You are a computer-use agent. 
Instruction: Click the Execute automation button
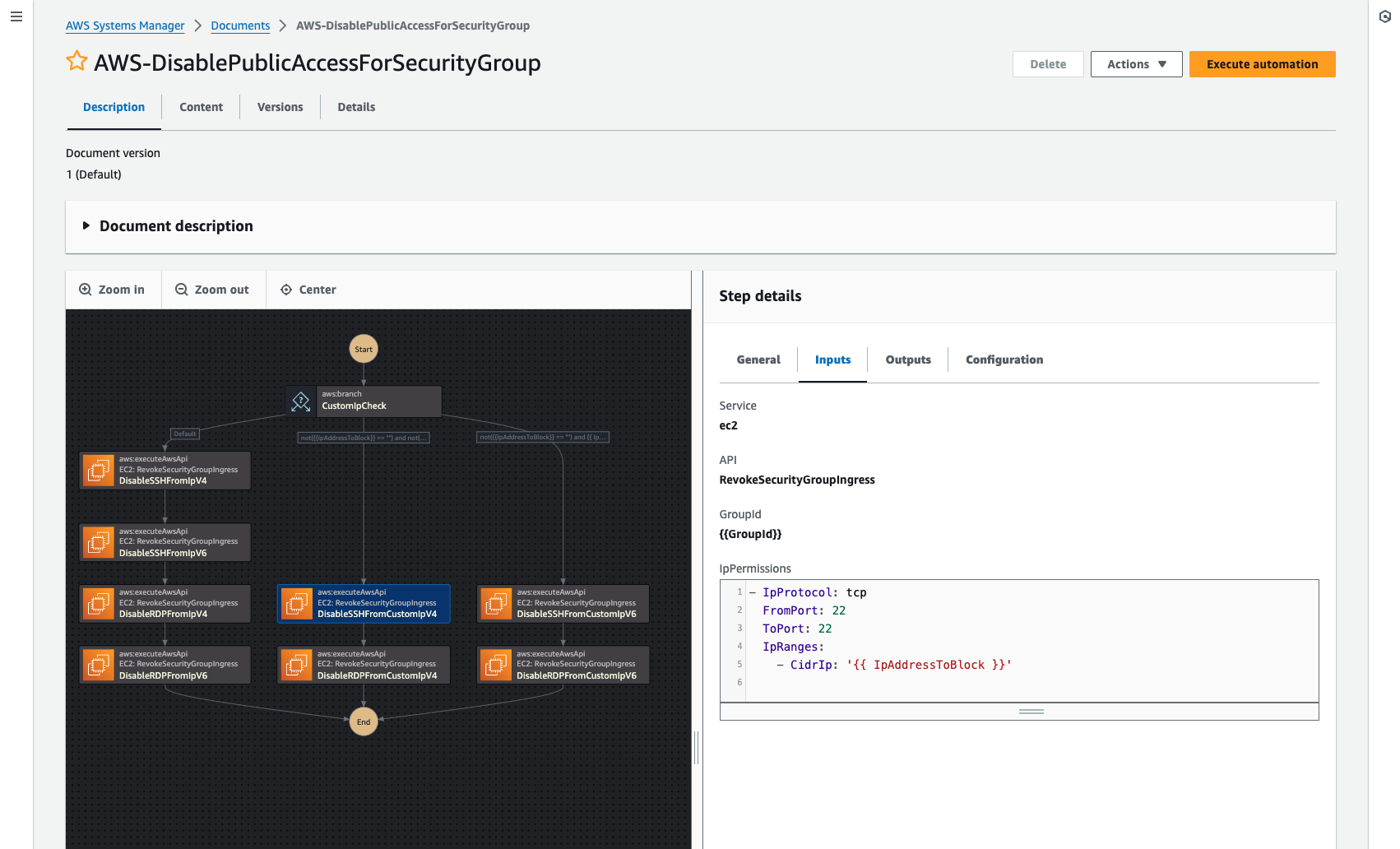1262,64
